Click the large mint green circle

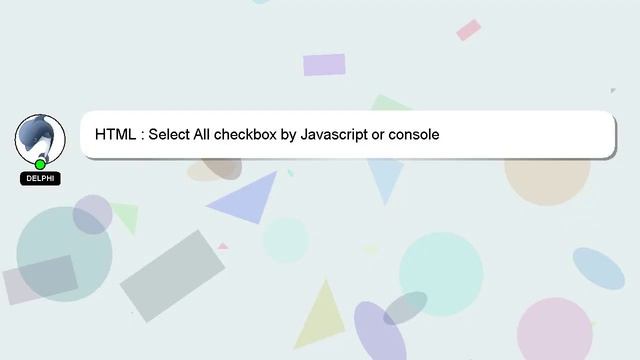click(x=441, y=274)
